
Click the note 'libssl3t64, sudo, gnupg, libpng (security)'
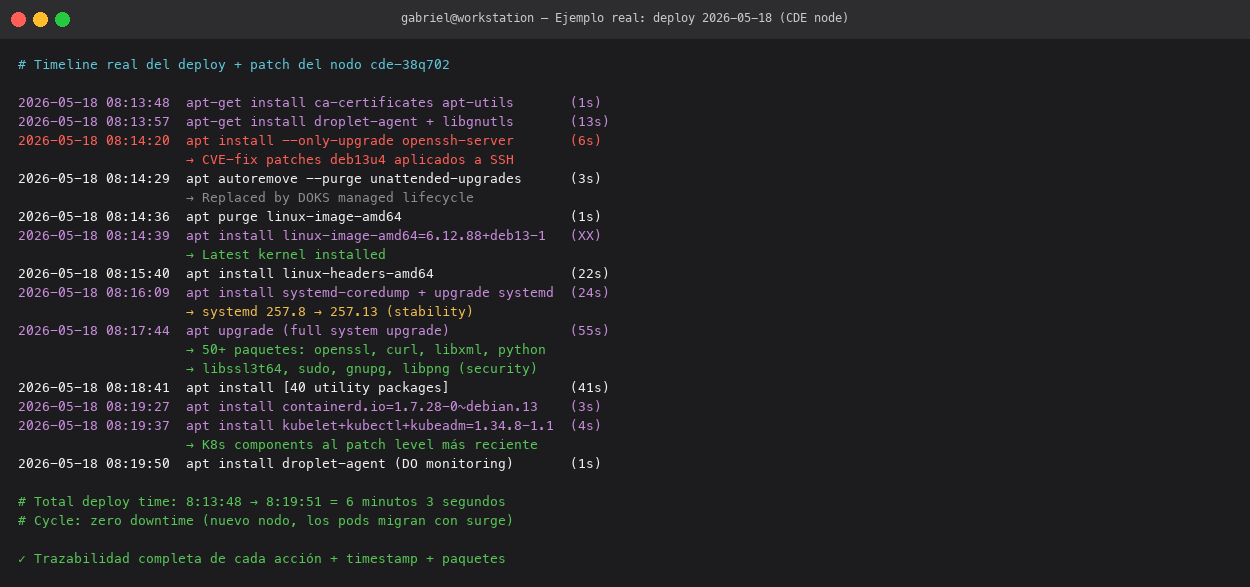tap(362, 369)
